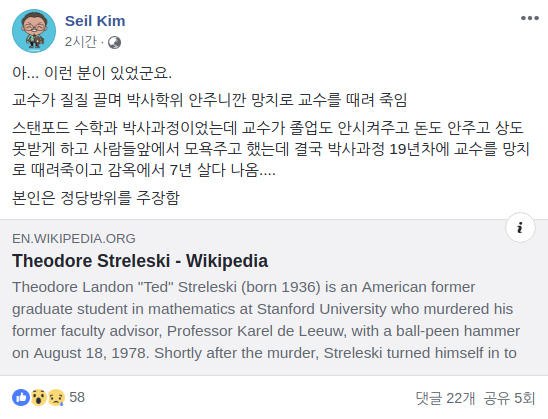The height and width of the screenshot is (419, 548).
Task: Click the EN.WIKIPEDIA.ORG source label
Action: (74, 239)
